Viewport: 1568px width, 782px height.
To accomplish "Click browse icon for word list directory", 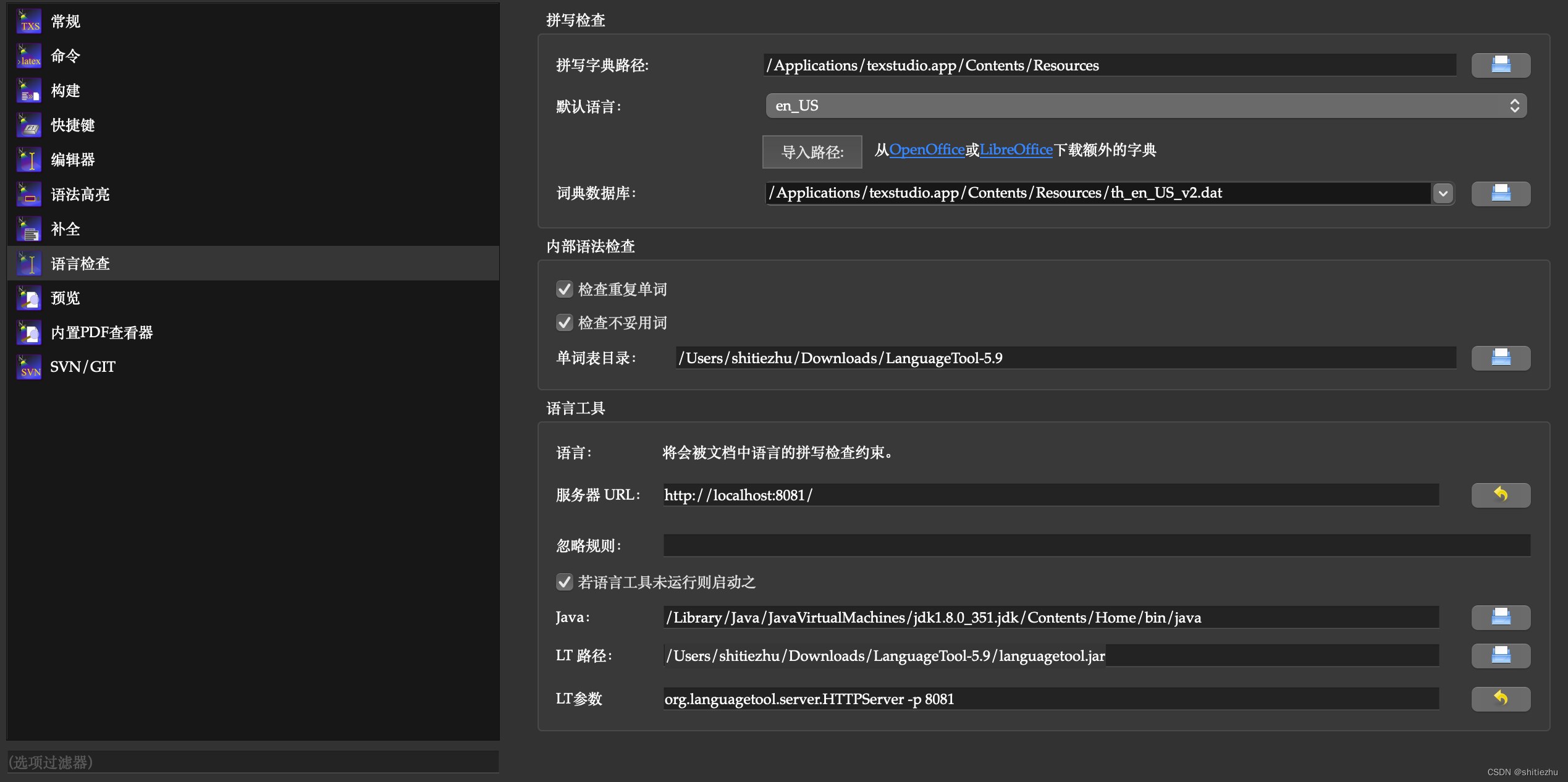I will click(x=1500, y=358).
